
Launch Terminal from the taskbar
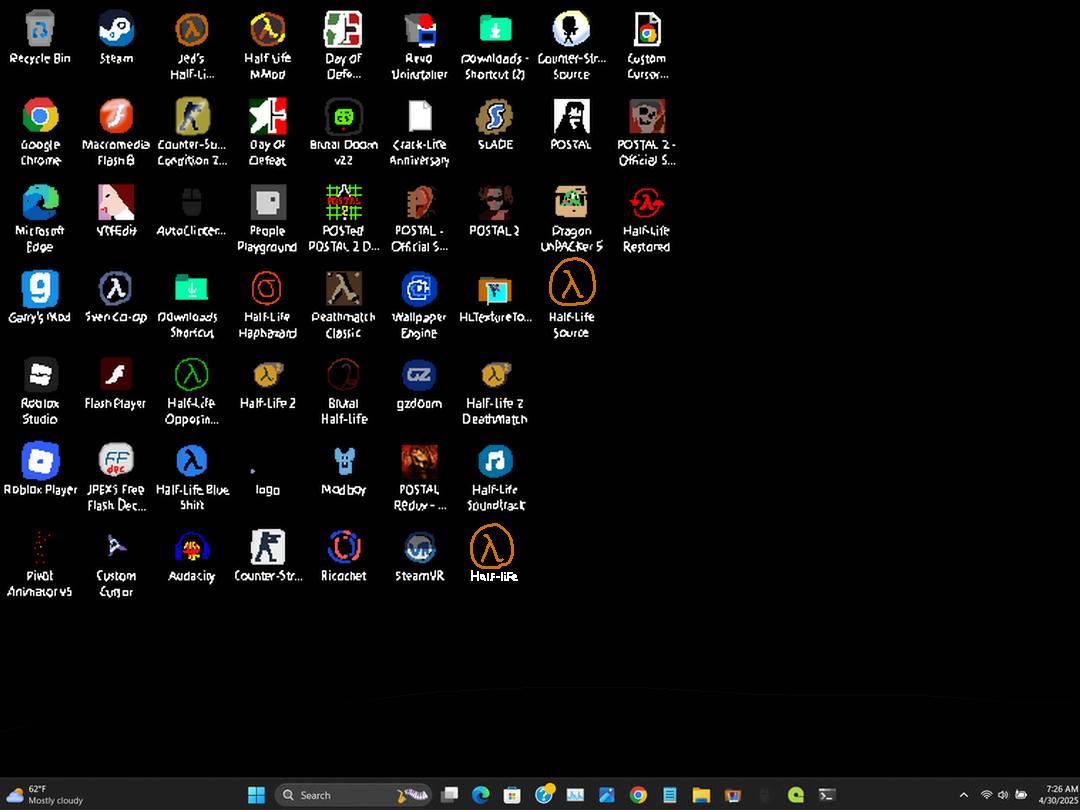[x=827, y=795]
